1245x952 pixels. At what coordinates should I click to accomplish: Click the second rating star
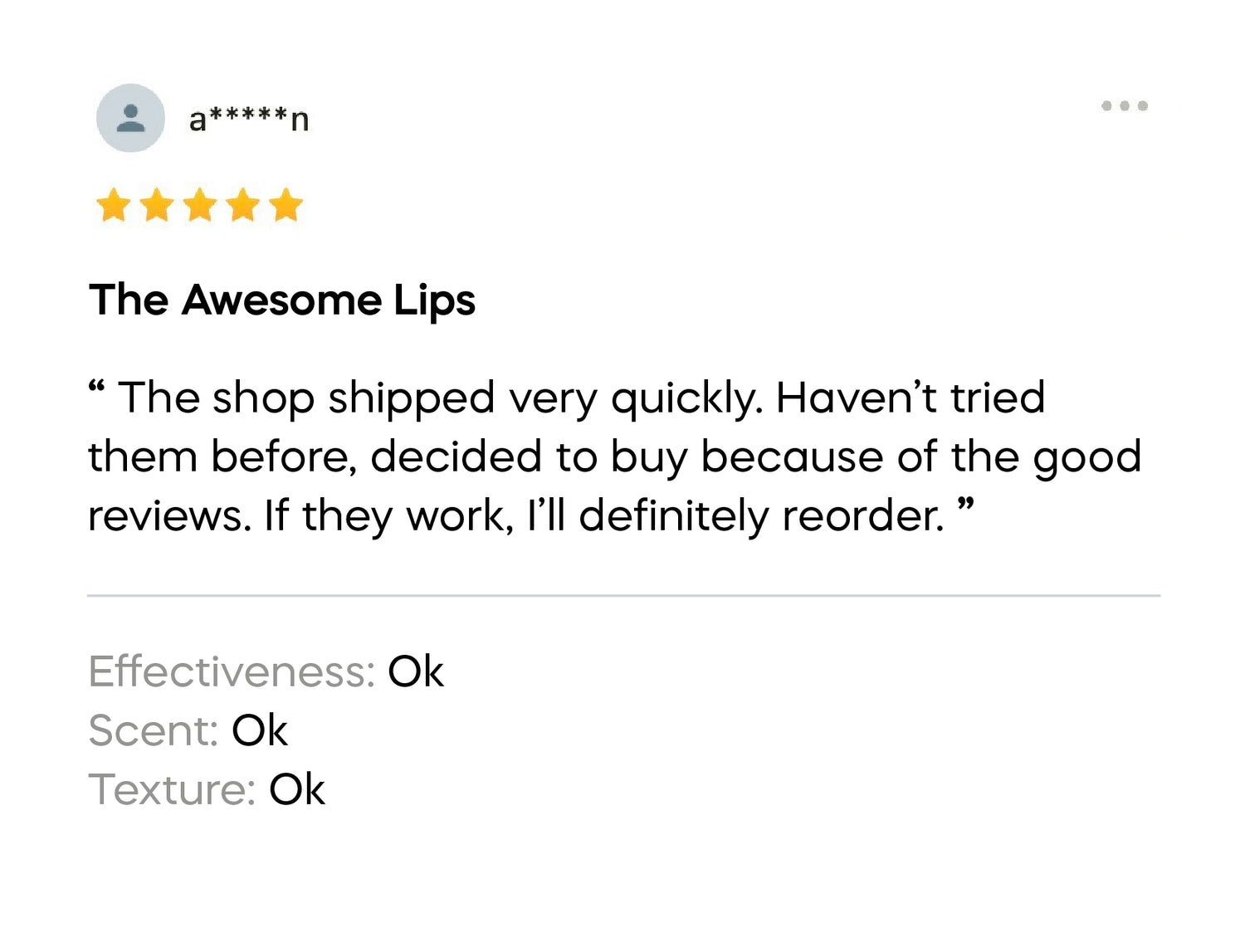[157, 205]
